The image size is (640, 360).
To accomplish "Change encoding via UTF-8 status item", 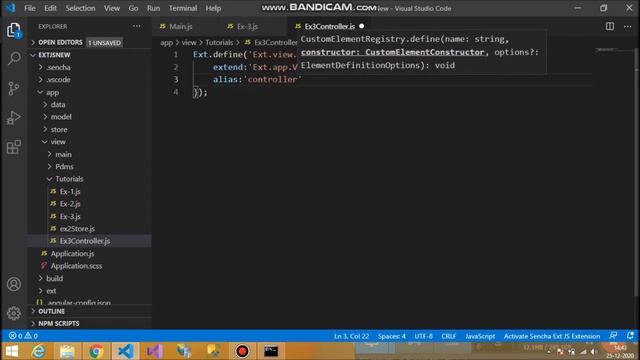I will (423, 336).
